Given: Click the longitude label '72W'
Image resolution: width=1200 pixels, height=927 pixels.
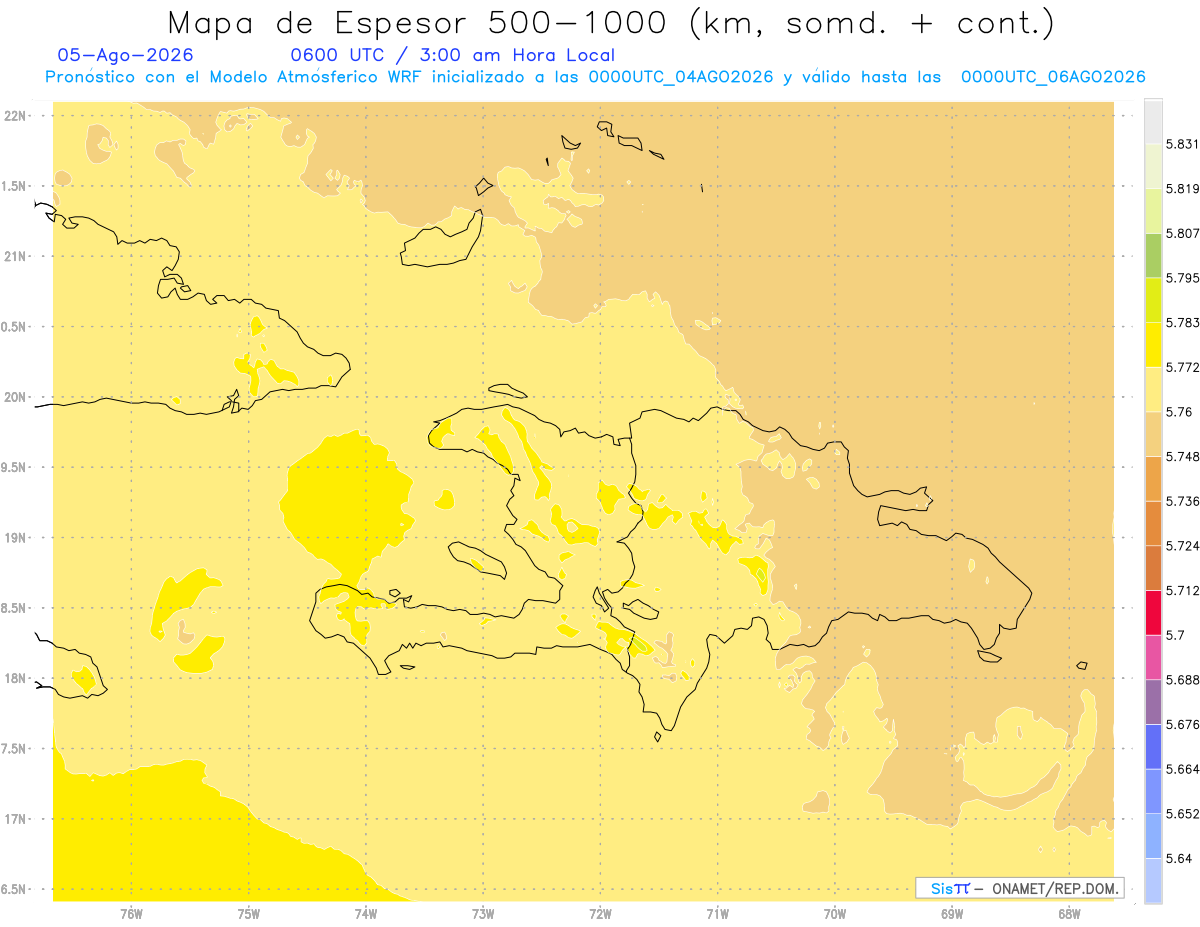Looking at the screenshot, I should coord(600,914).
